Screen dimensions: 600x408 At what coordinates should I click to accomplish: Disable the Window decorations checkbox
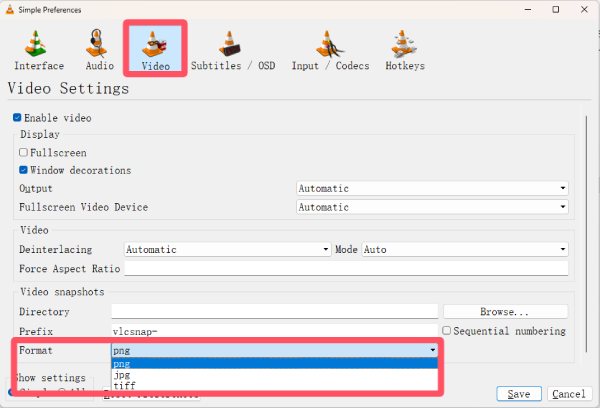[24, 170]
